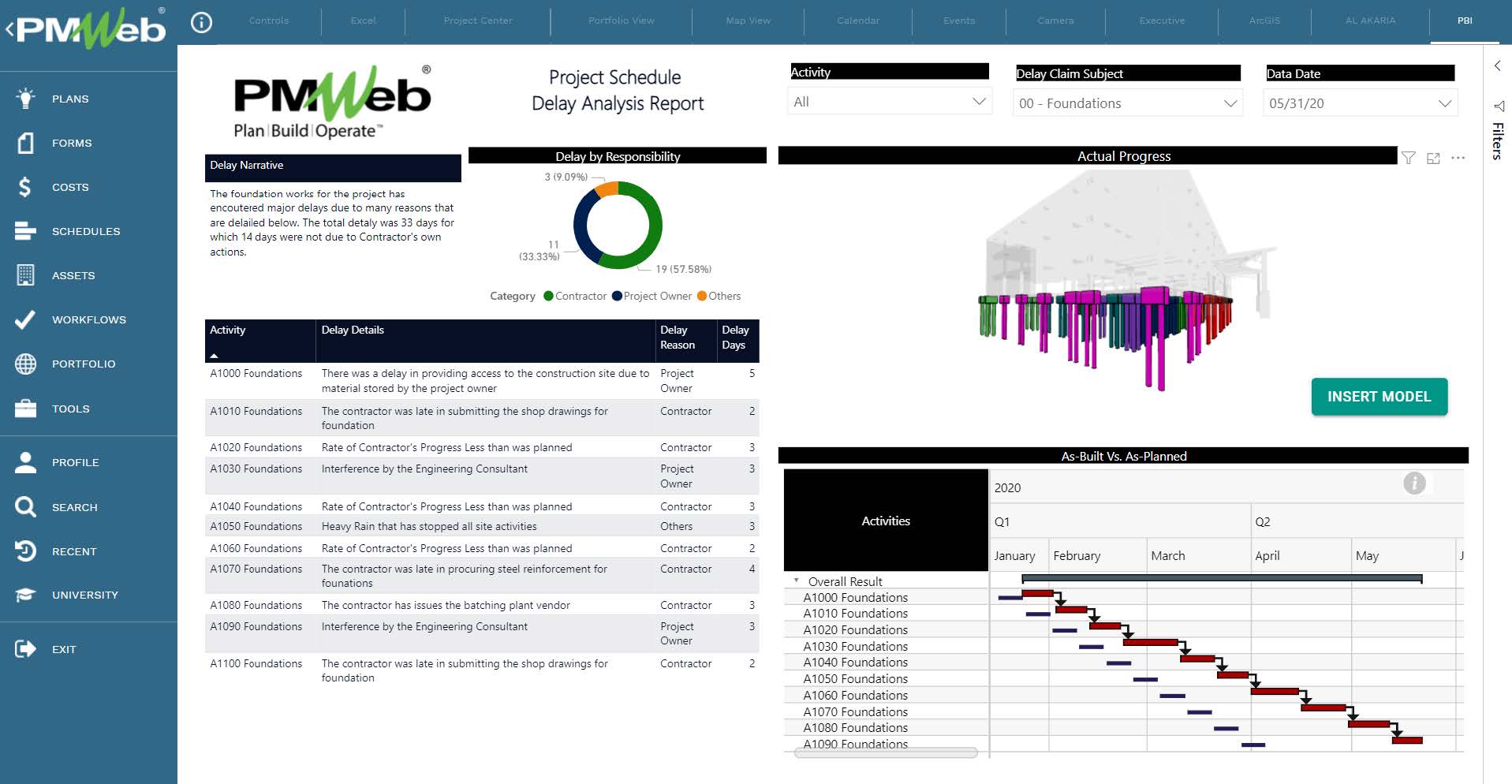Click the A1000 Foundations red Gantt bar

(1037, 593)
